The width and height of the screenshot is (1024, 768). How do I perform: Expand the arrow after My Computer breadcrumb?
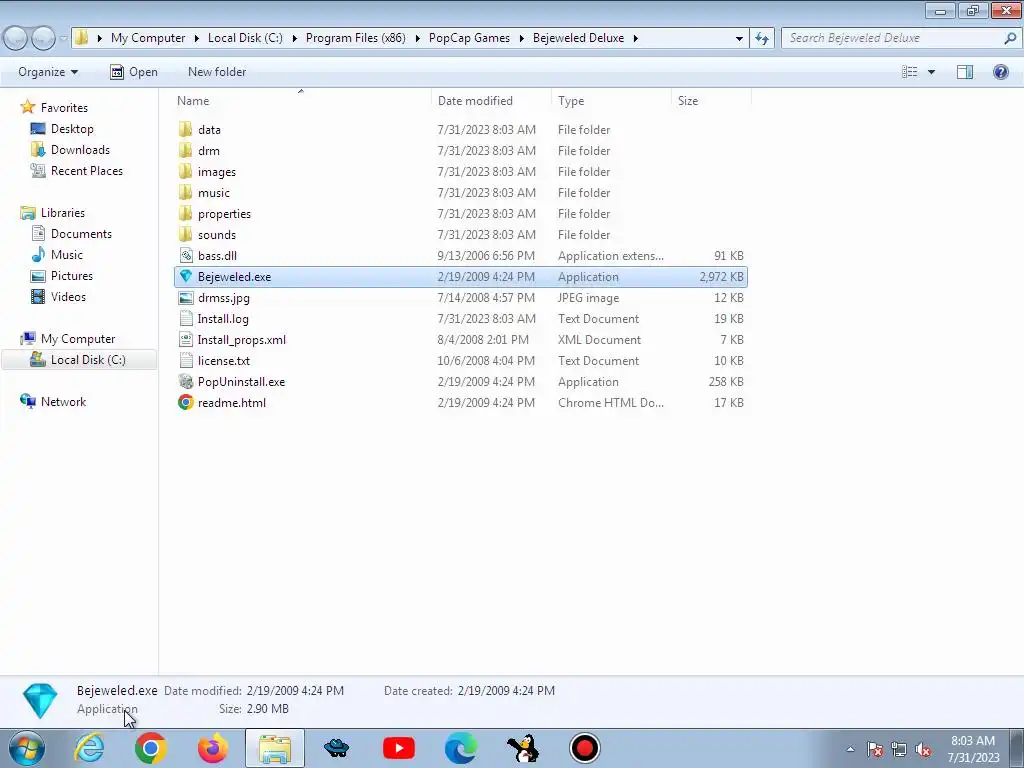click(x=197, y=38)
